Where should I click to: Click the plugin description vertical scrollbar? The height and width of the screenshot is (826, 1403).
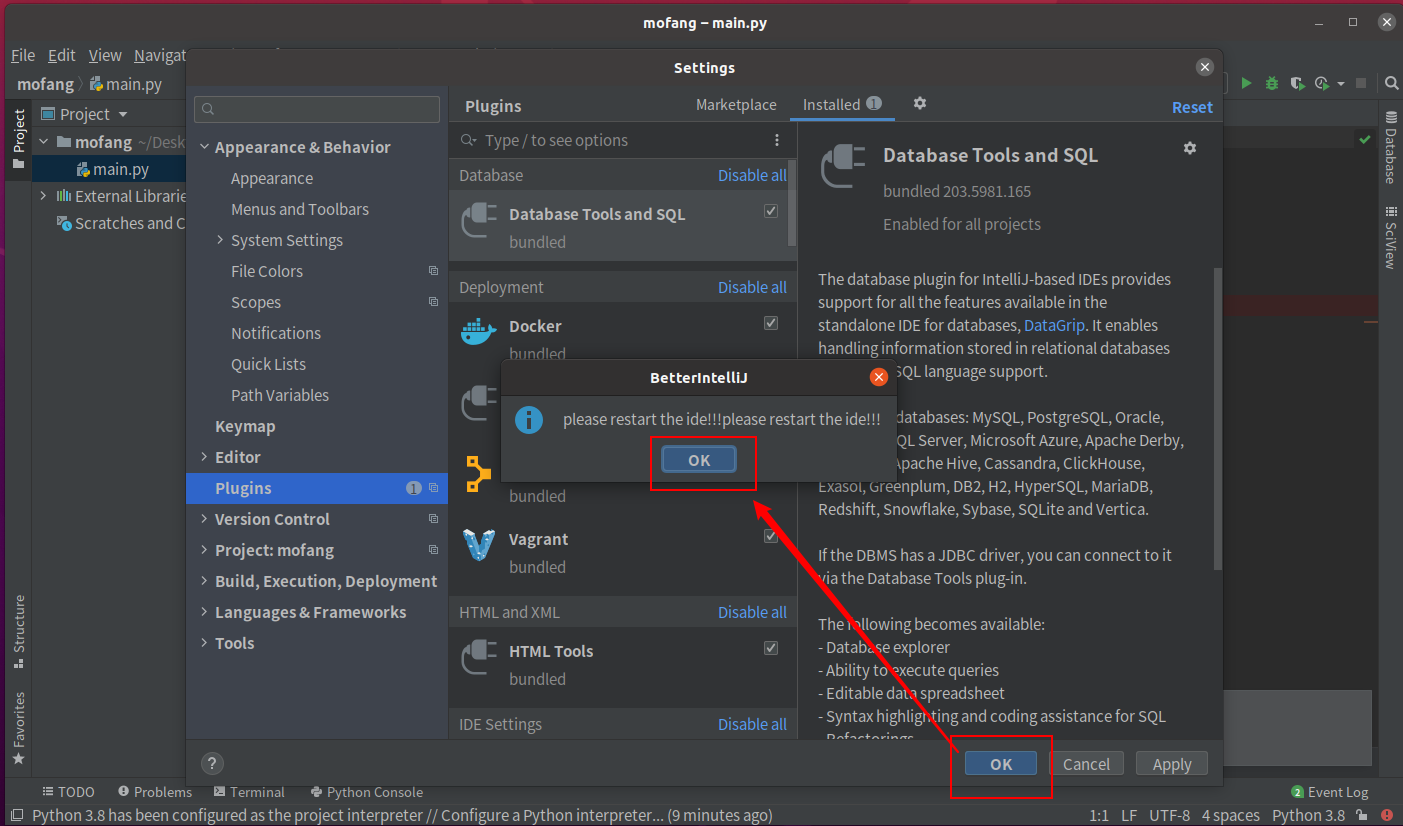point(1217,418)
